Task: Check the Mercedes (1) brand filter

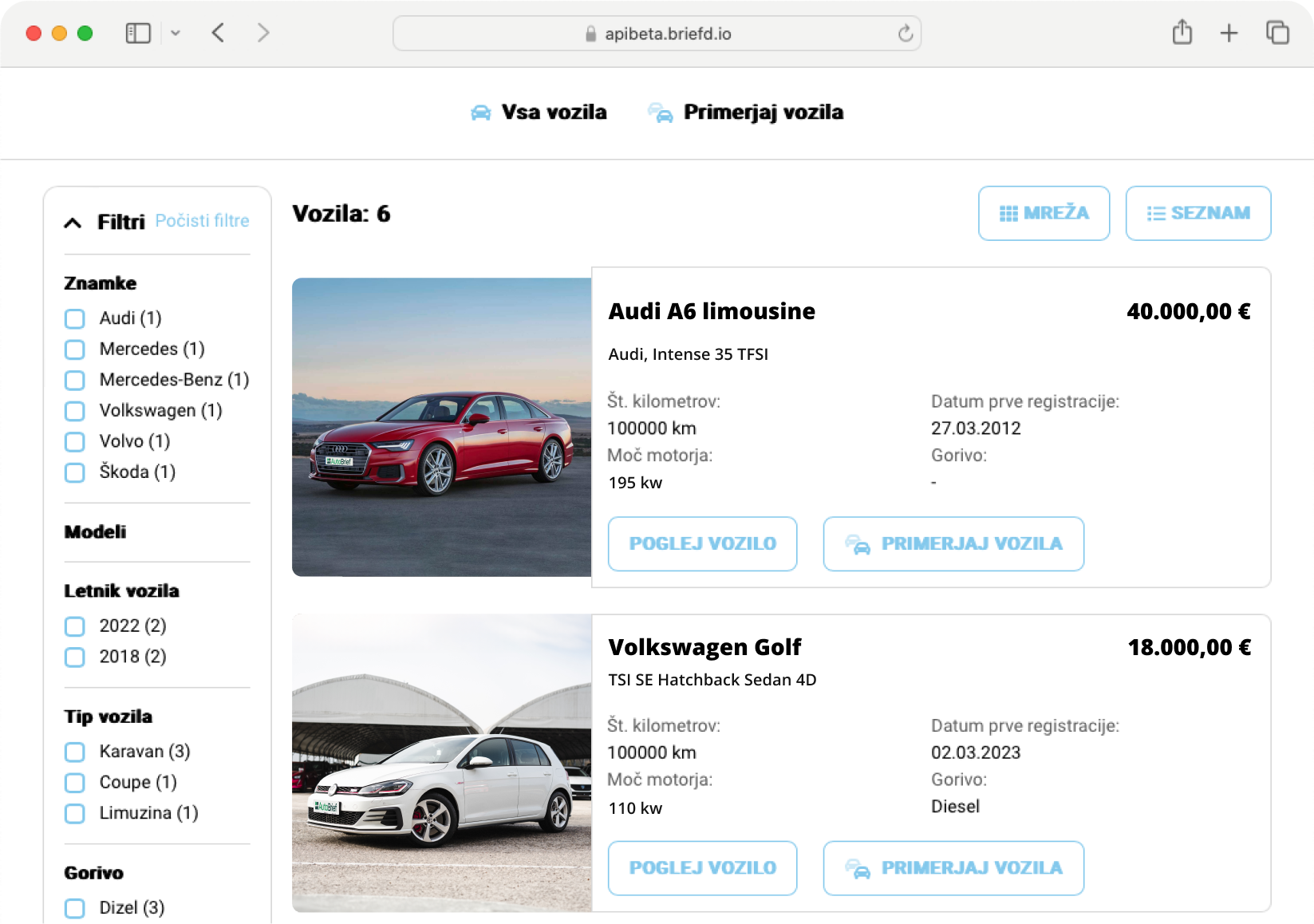Action: coord(75,349)
